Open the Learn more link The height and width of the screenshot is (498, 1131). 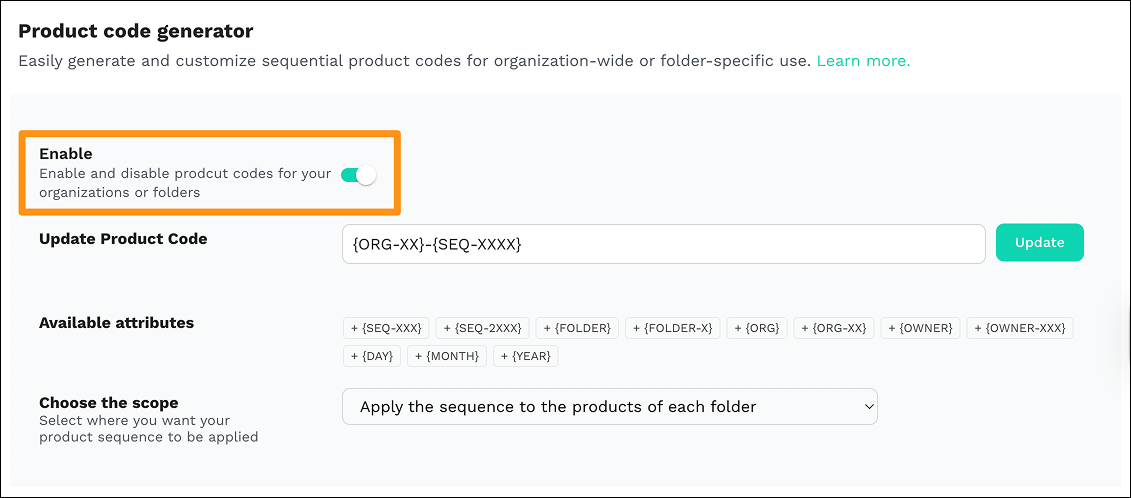click(x=863, y=61)
